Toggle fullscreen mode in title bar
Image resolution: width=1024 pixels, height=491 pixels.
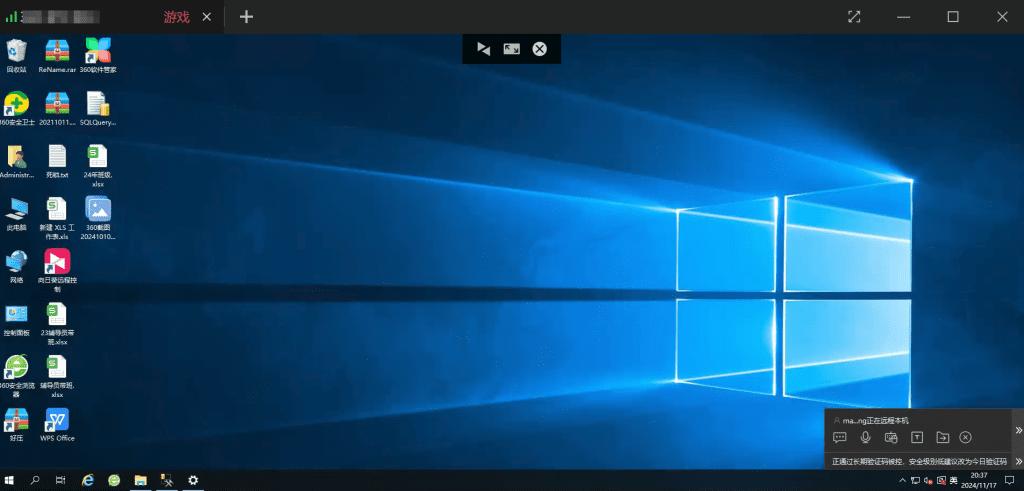tap(854, 17)
